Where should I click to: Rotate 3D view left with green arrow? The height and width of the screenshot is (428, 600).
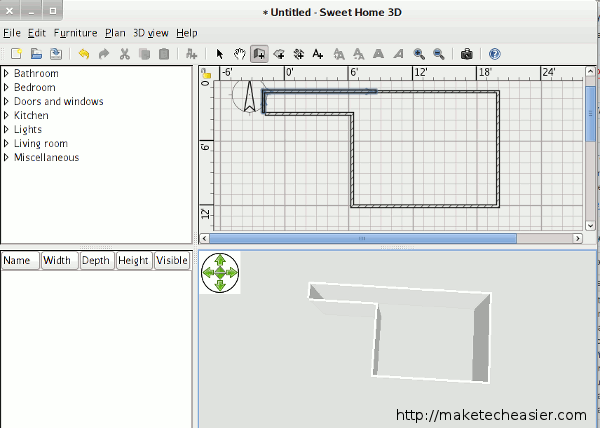(208, 273)
